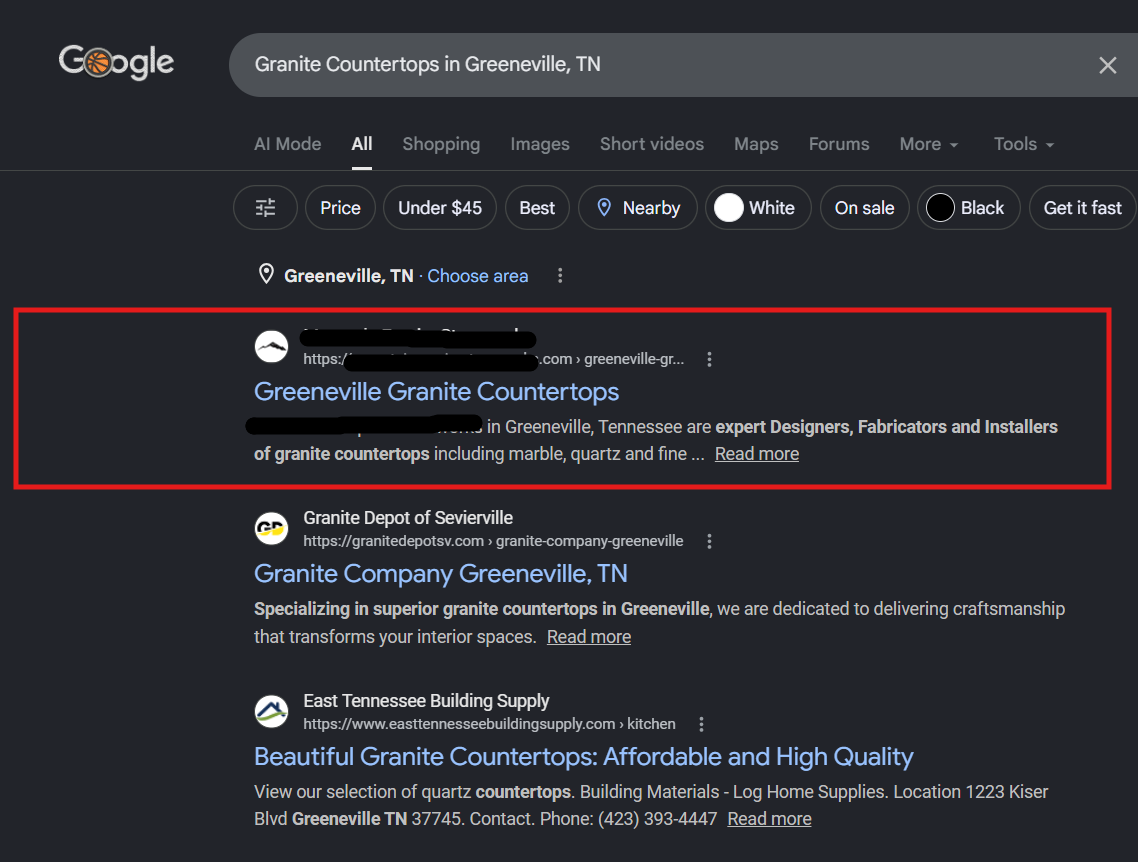
Task: Open East Tennessee Building Supply options menu
Action: [700, 724]
